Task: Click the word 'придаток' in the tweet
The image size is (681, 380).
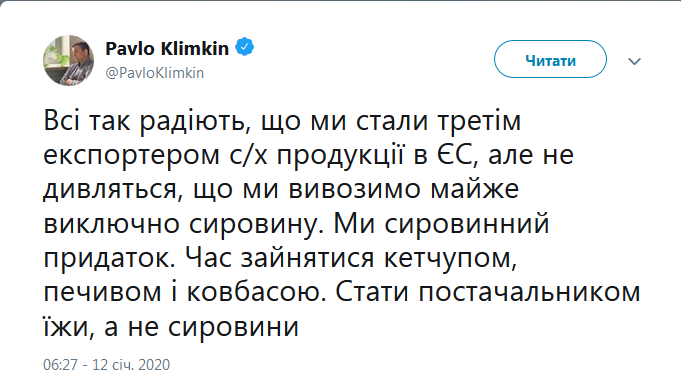Action: pyautogui.click(x=109, y=259)
